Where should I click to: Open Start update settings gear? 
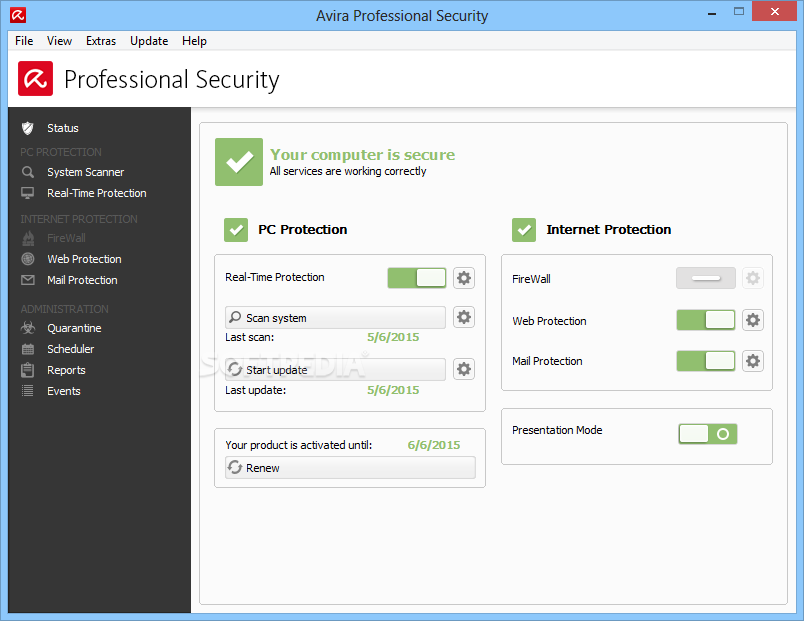(464, 369)
